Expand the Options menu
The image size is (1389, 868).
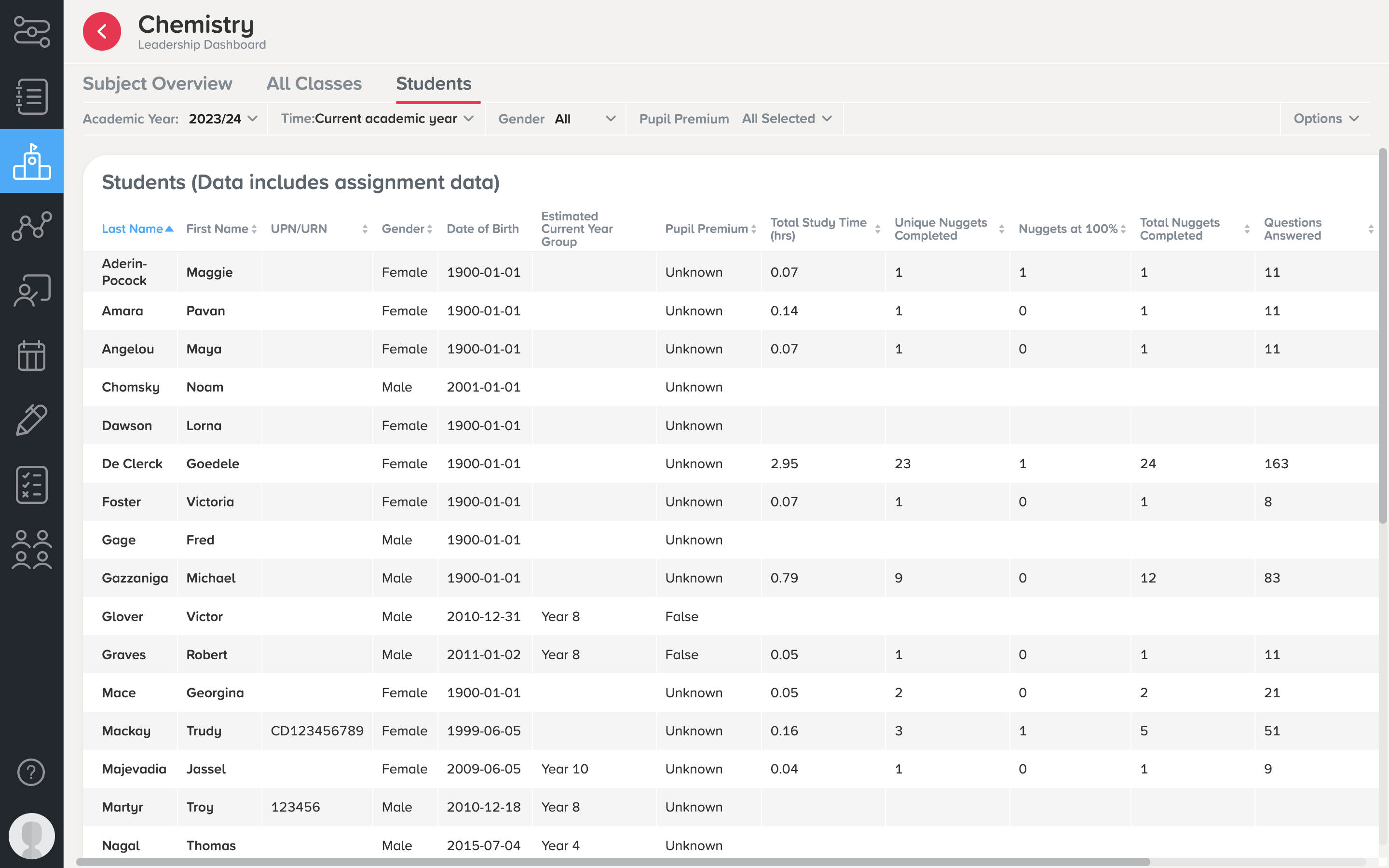pyautogui.click(x=1326, y=119)
